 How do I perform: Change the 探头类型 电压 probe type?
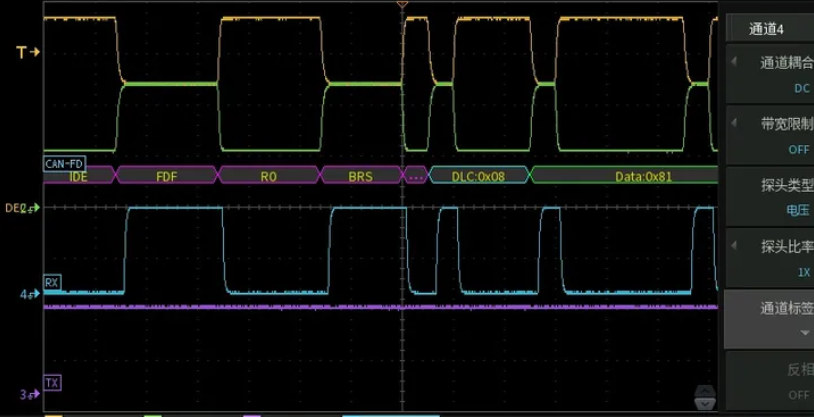point(770,196)
